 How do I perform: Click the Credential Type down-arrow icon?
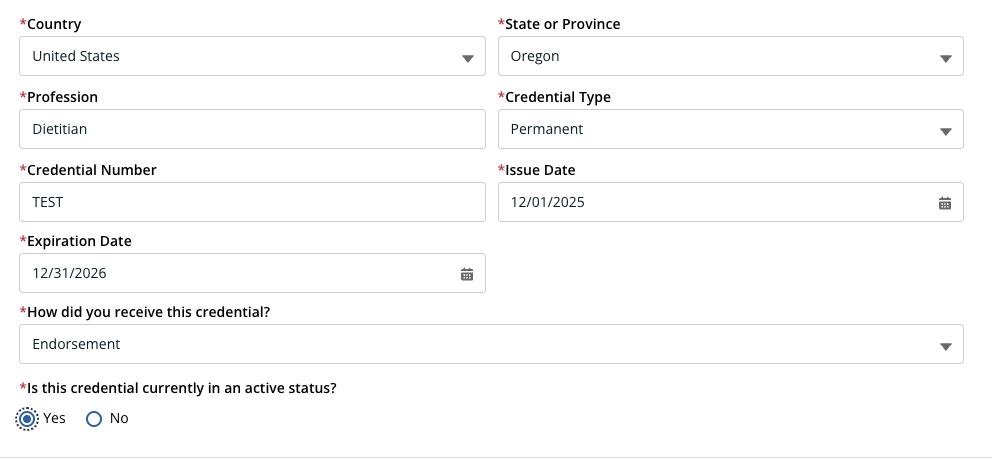point(945,131)
